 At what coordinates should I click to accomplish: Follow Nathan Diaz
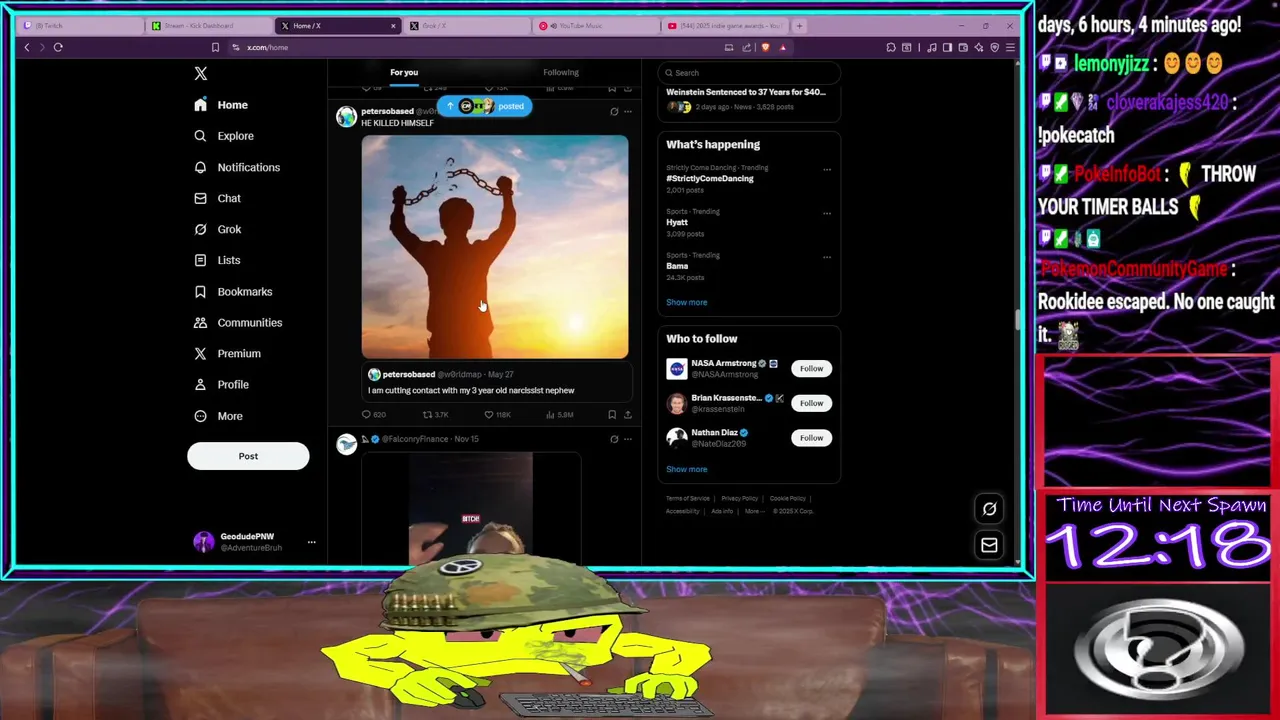coord(811,438)
